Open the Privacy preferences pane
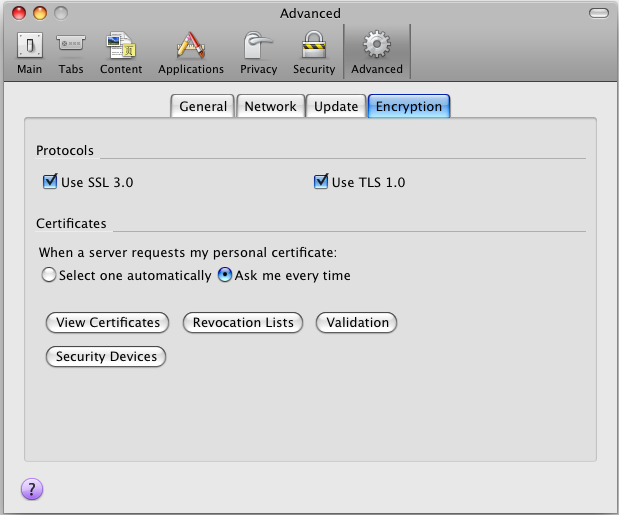The height and width of the screenshot is (515, 619). click(x=258, y=52)
